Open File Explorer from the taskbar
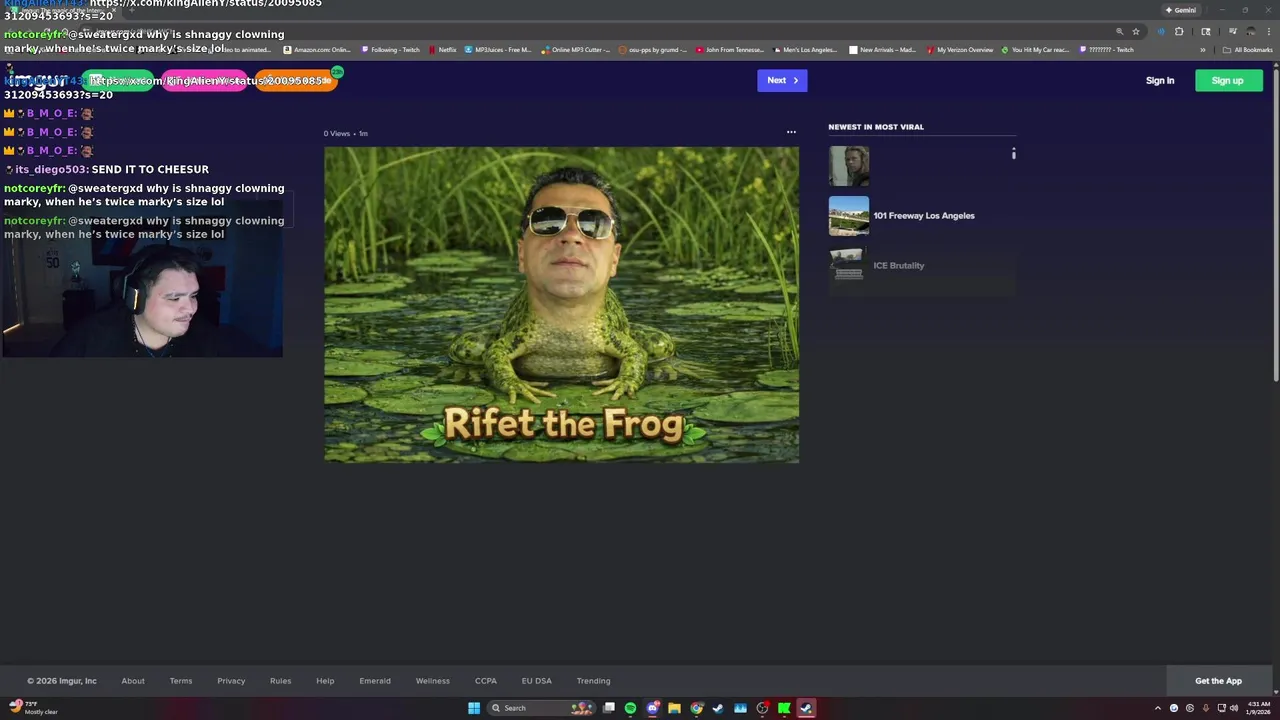 [674, 708]
